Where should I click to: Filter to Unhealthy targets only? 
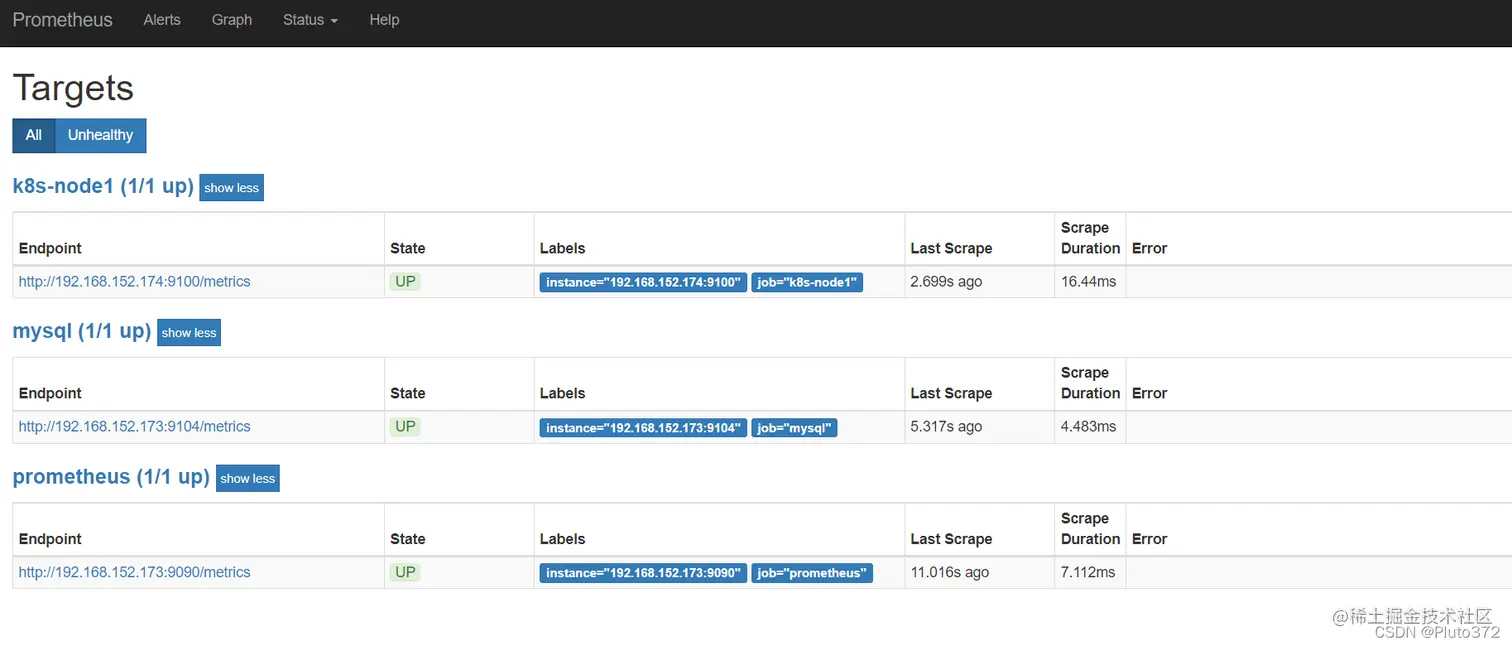click(x=100, y=135)
